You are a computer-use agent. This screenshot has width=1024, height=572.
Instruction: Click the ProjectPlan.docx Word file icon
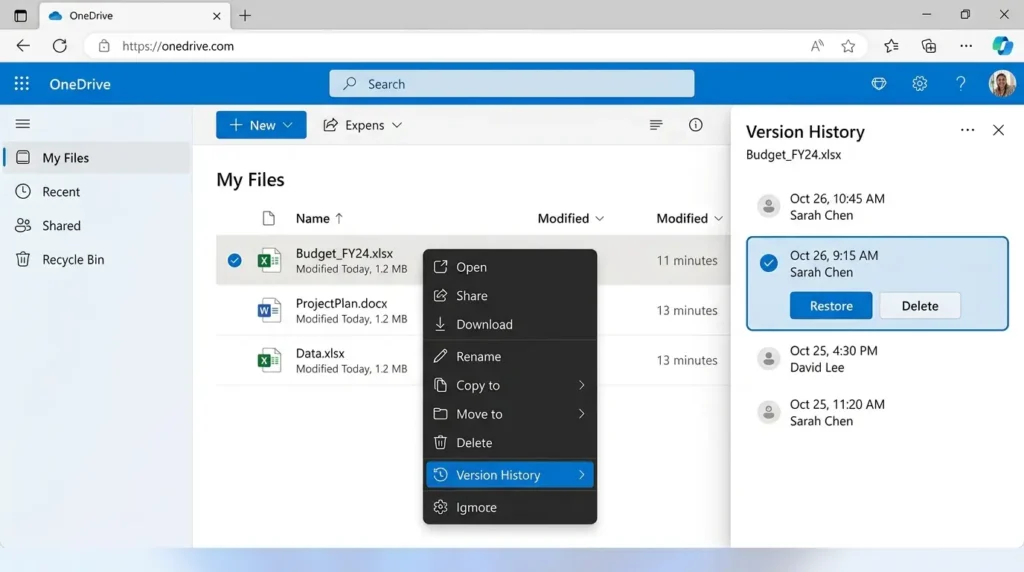[x=269, y=310]
